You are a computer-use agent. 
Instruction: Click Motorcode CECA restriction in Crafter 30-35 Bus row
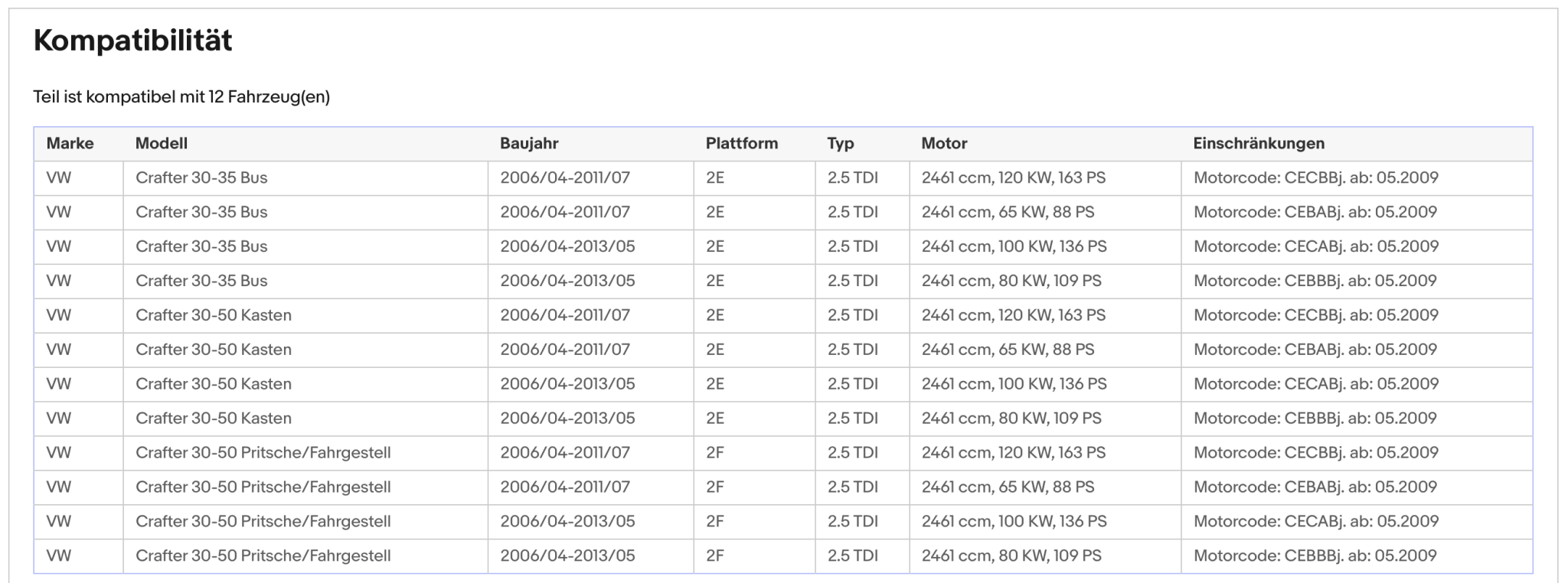[1316, 246]
